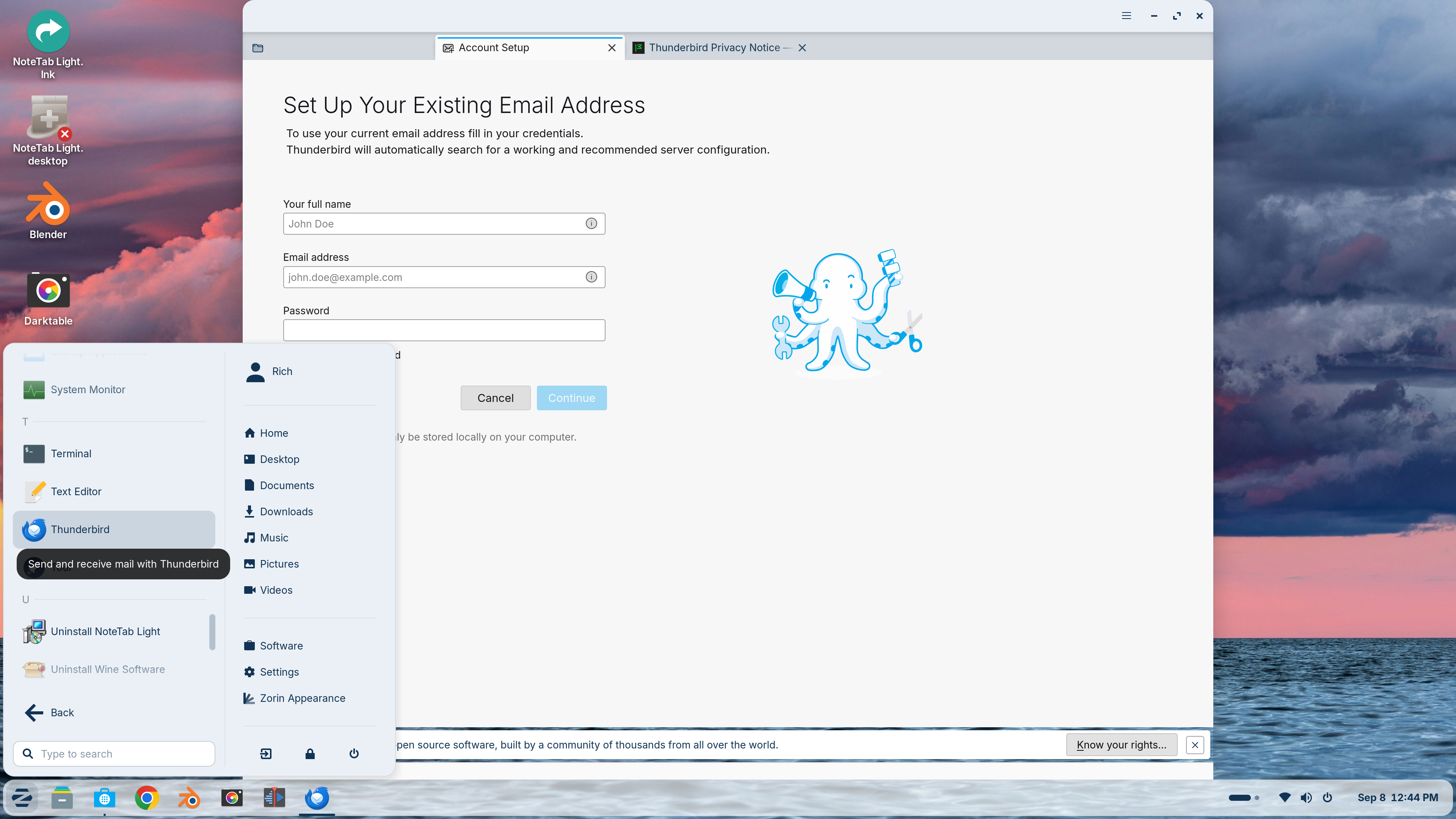
Task: Switch to Thunderbird Privacy Notice tab
Action: pos(720,48)
